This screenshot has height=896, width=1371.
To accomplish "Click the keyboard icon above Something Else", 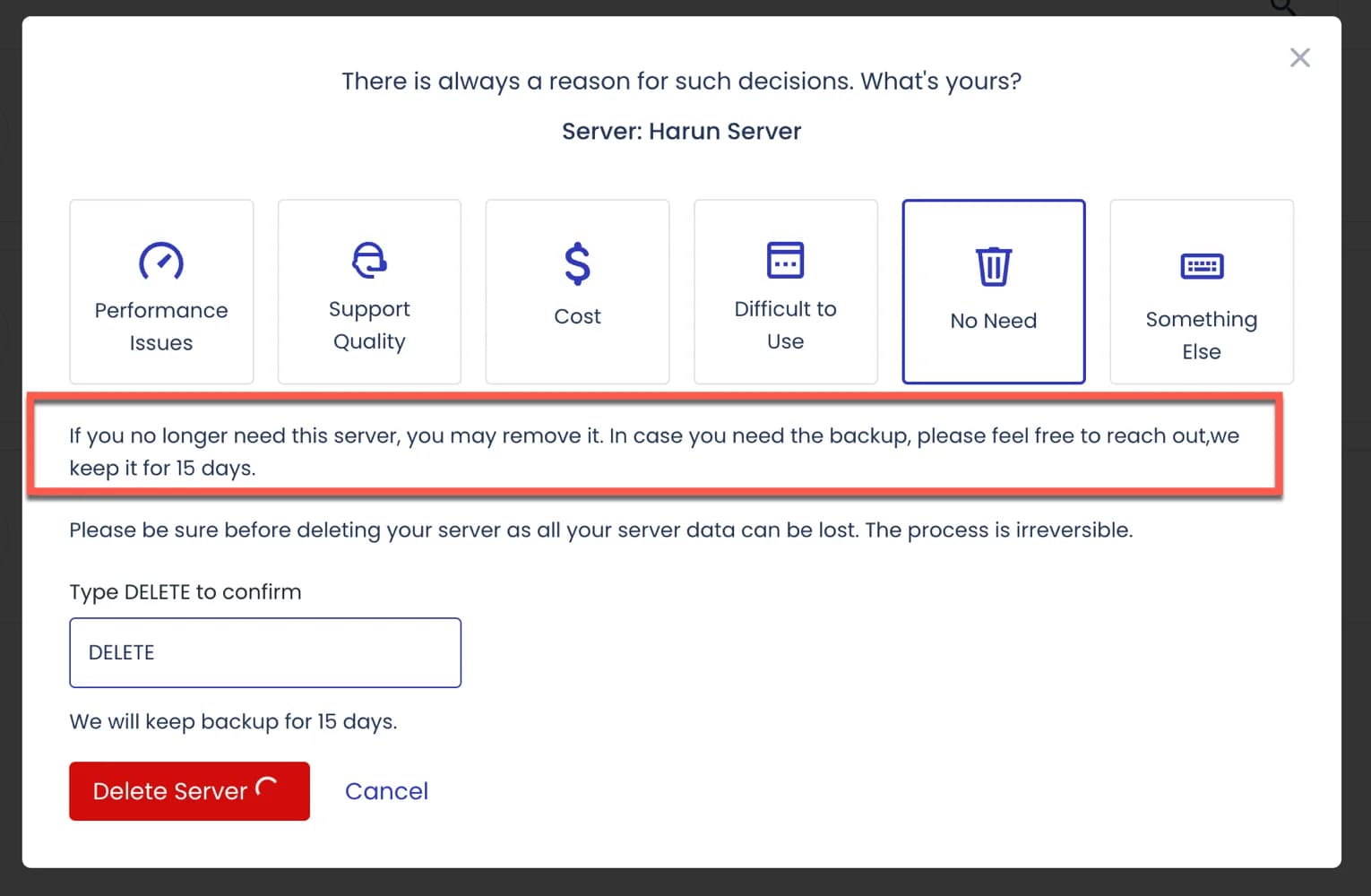I will coord(1201,266).
